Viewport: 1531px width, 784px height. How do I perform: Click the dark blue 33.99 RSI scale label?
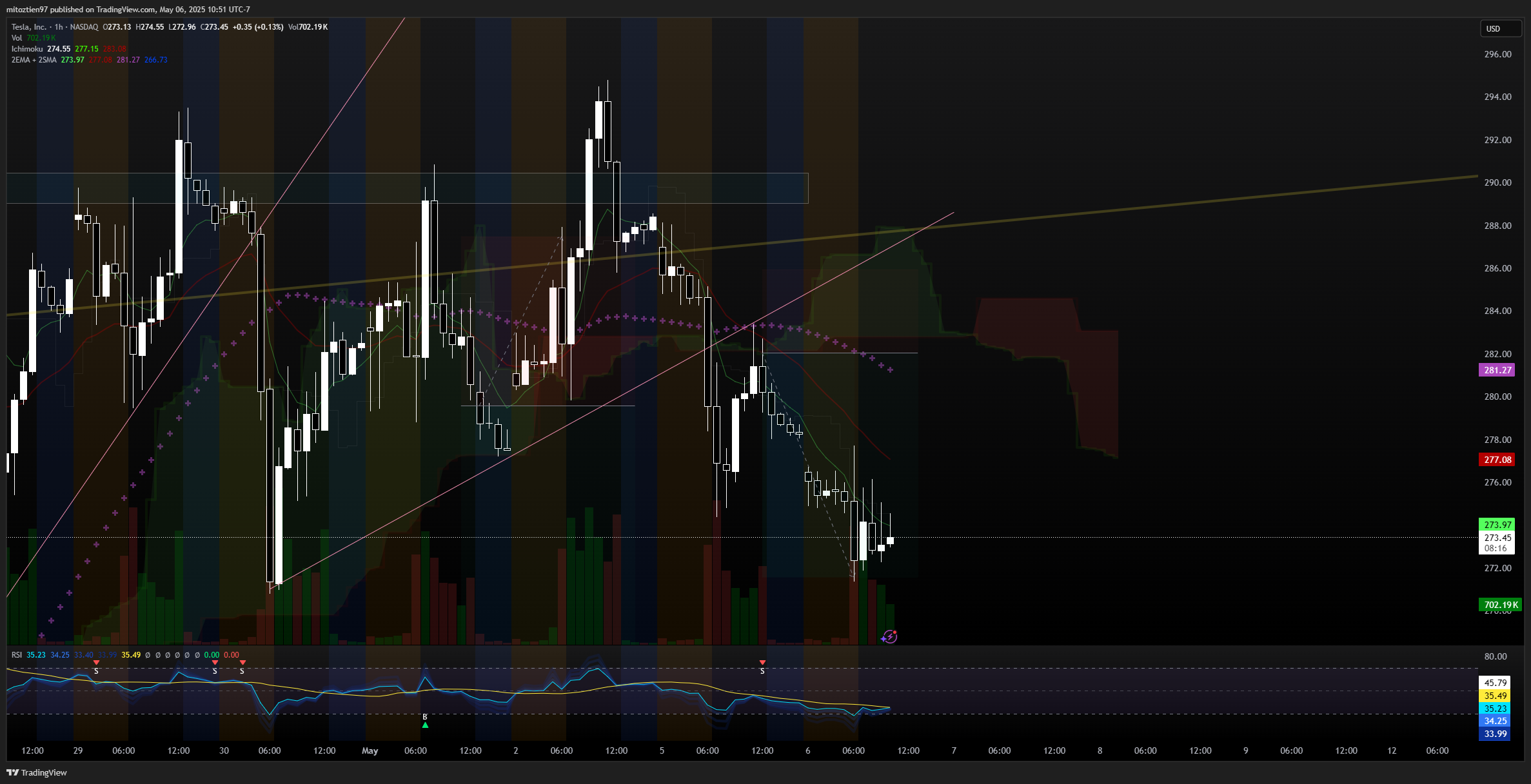tap(1496, 734)
